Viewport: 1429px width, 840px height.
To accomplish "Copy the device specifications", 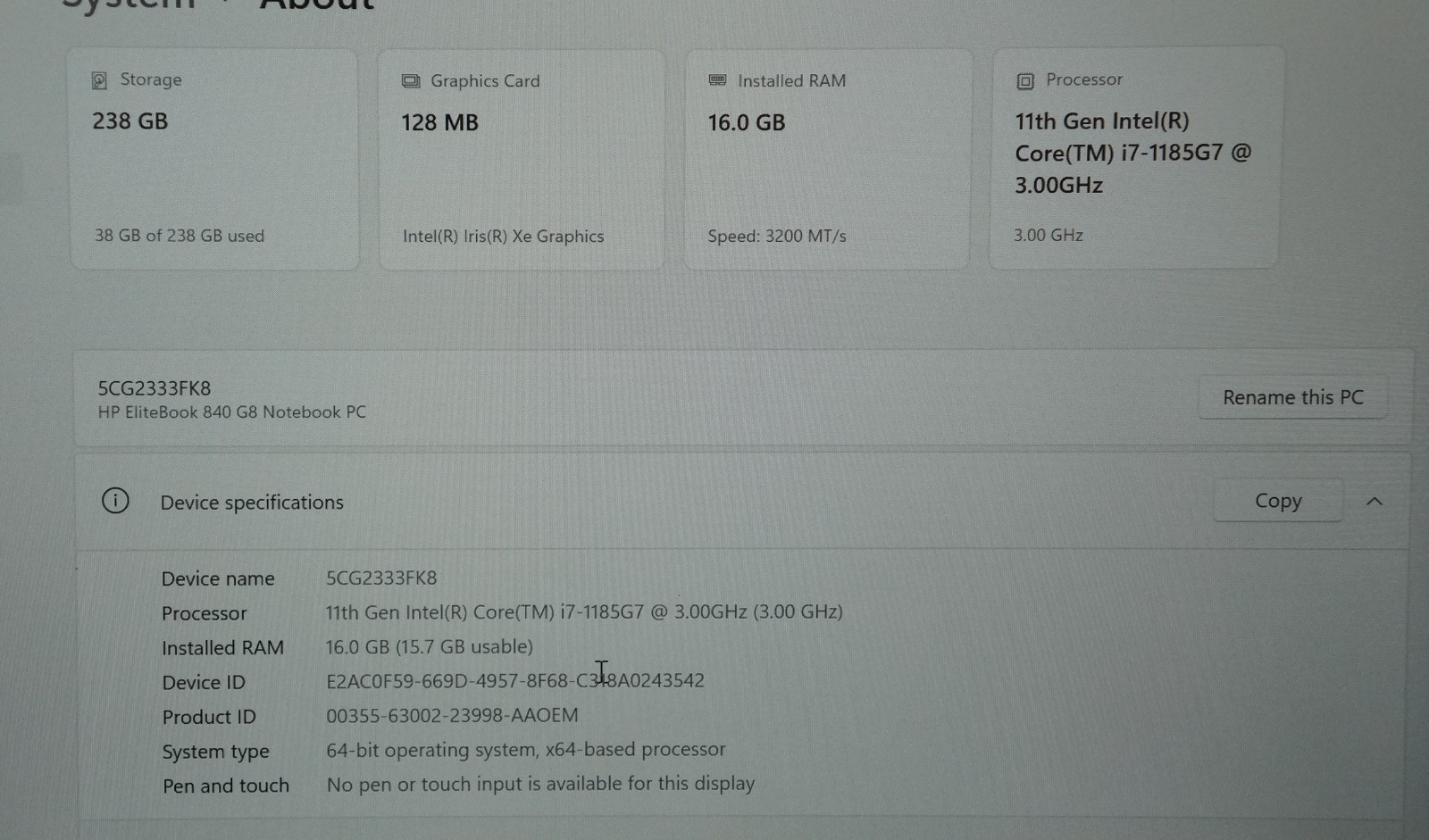I will [1278, 501].
